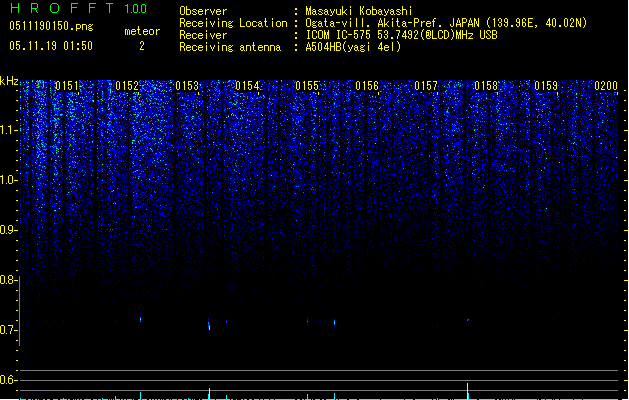Click the date stamp 05.11.19 01:50
The image size is (629, 400).
coord(51,46)
